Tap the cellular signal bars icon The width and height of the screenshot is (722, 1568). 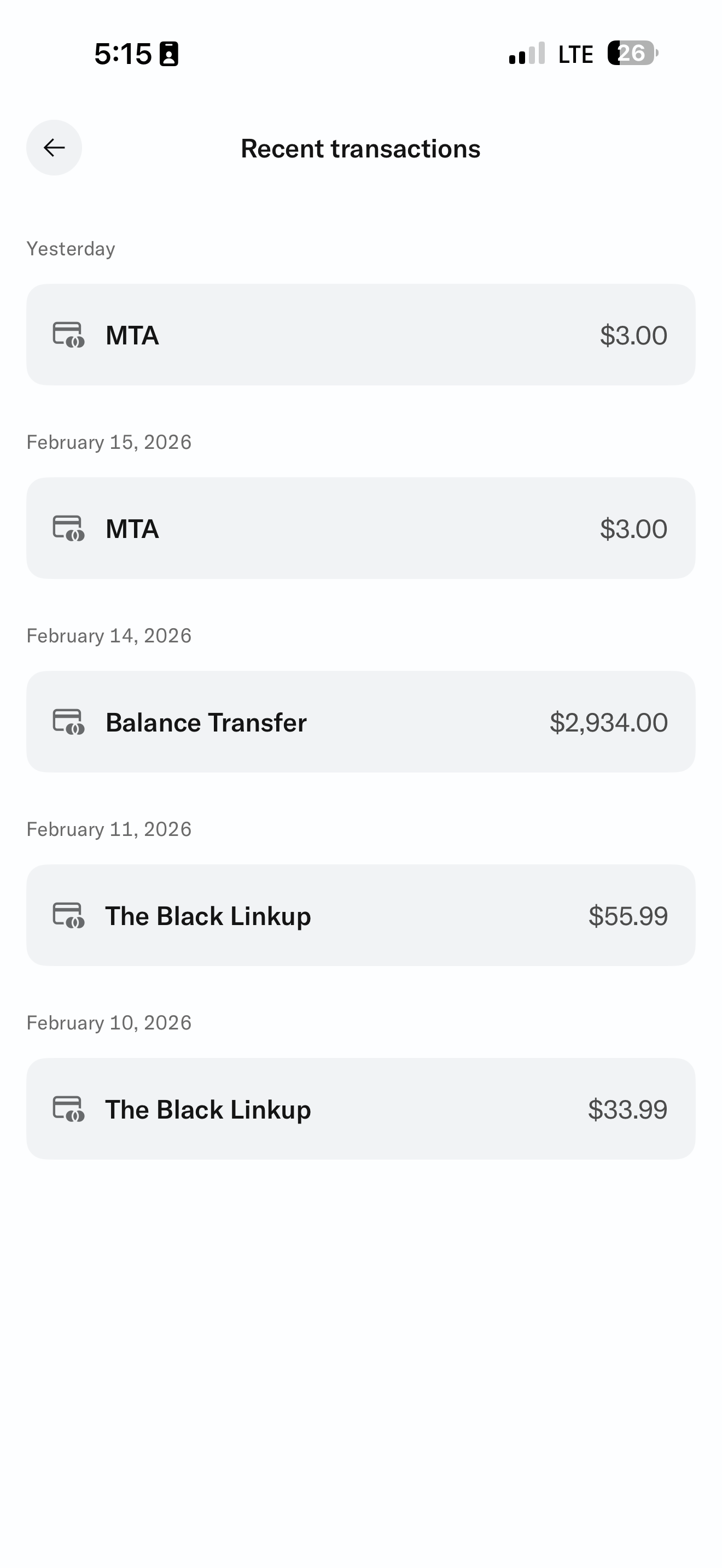coord(527,54)
